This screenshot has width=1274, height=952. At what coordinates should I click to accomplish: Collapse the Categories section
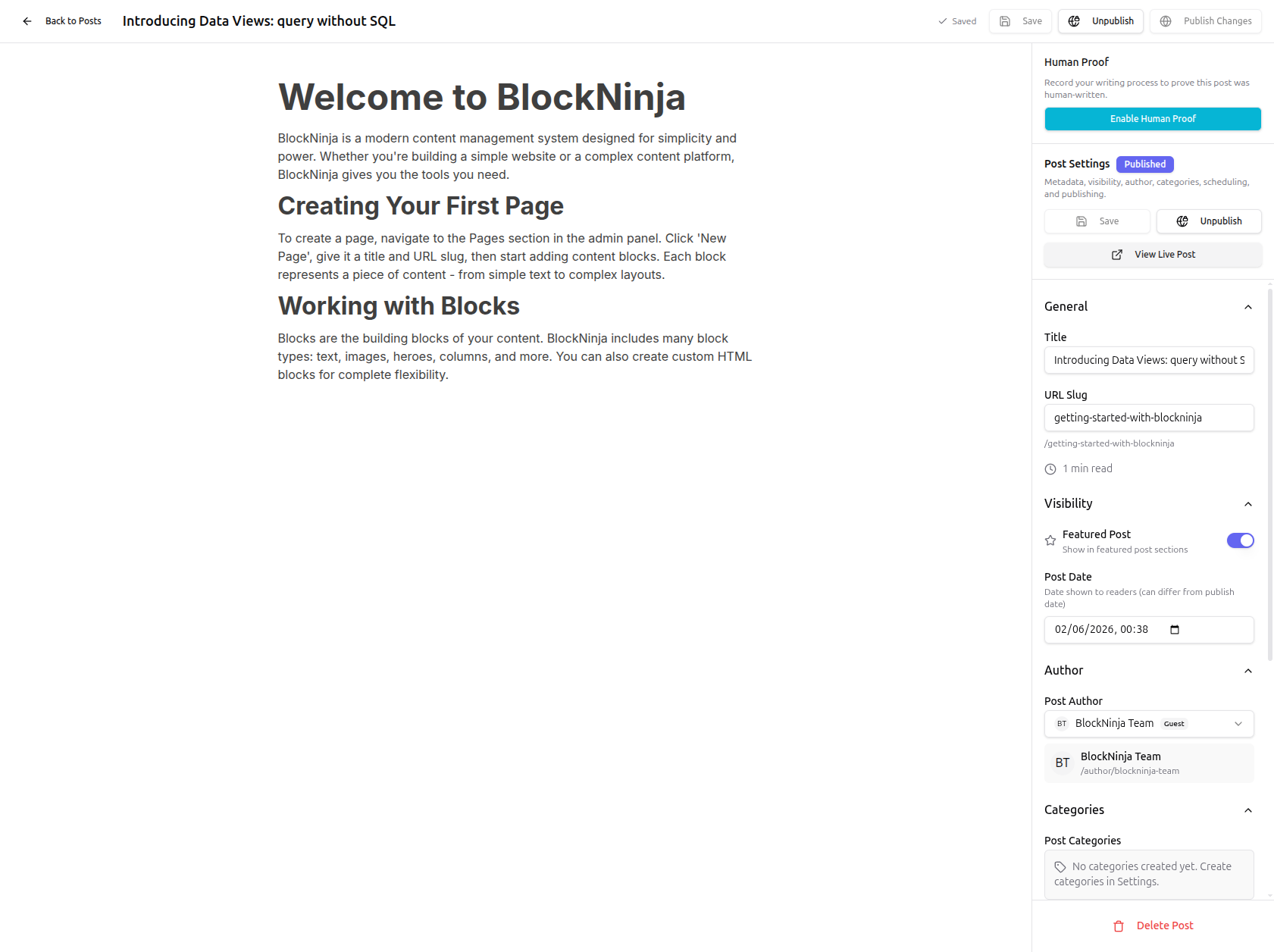pos(1248,810)
